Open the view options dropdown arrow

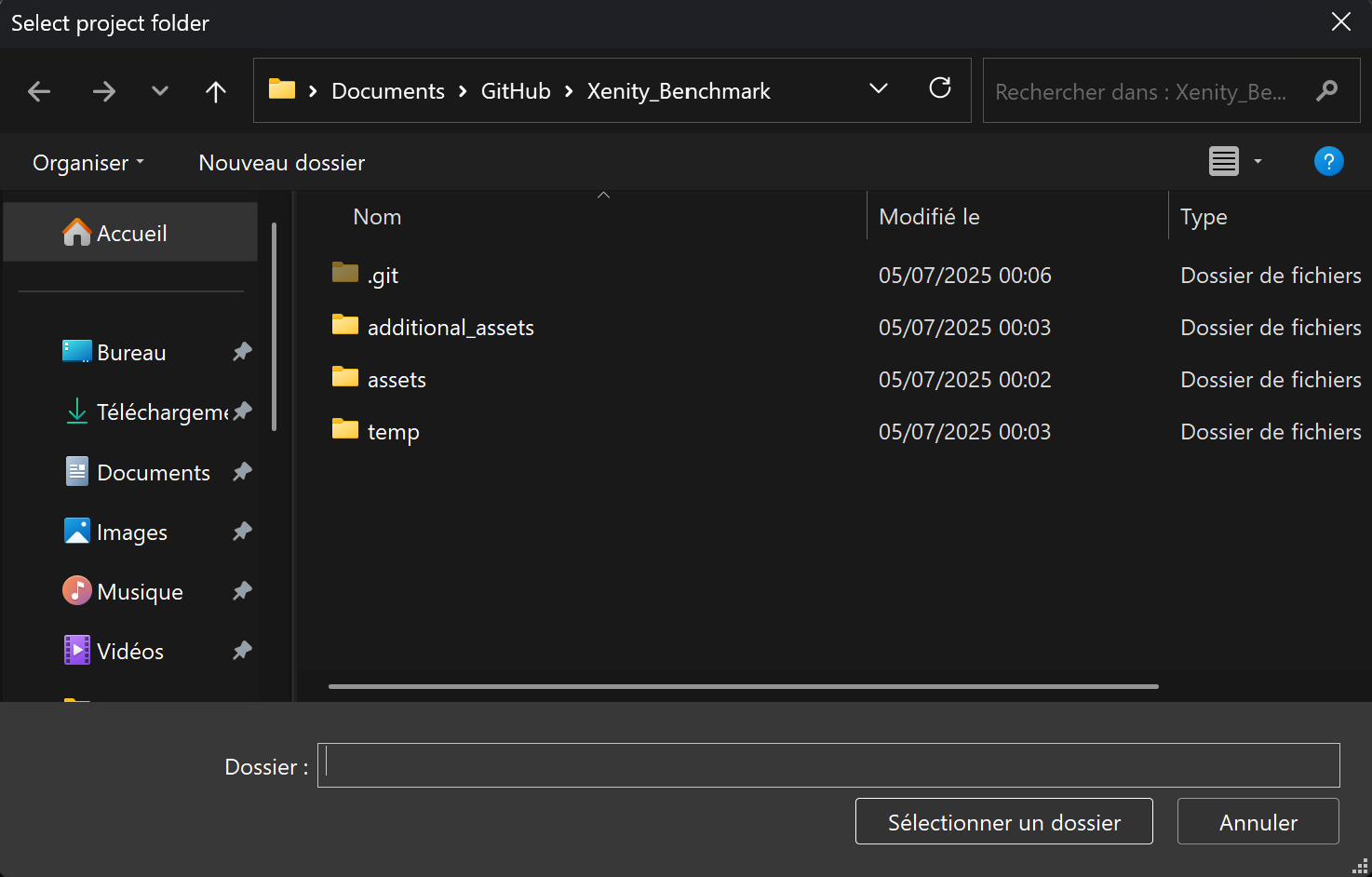1258,162
